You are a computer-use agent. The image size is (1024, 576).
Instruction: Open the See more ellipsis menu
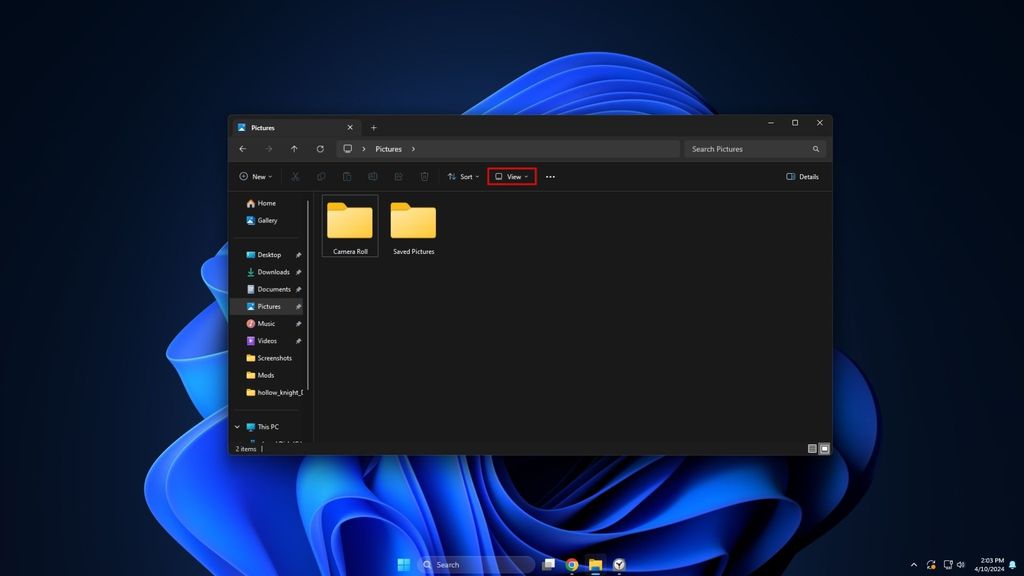click(548, 176)
